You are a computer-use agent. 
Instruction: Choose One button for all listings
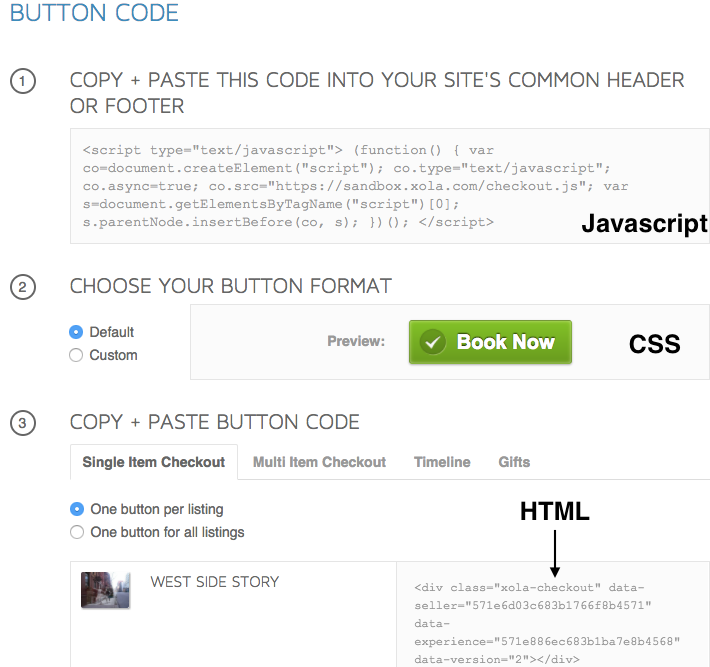pos(77,532)
